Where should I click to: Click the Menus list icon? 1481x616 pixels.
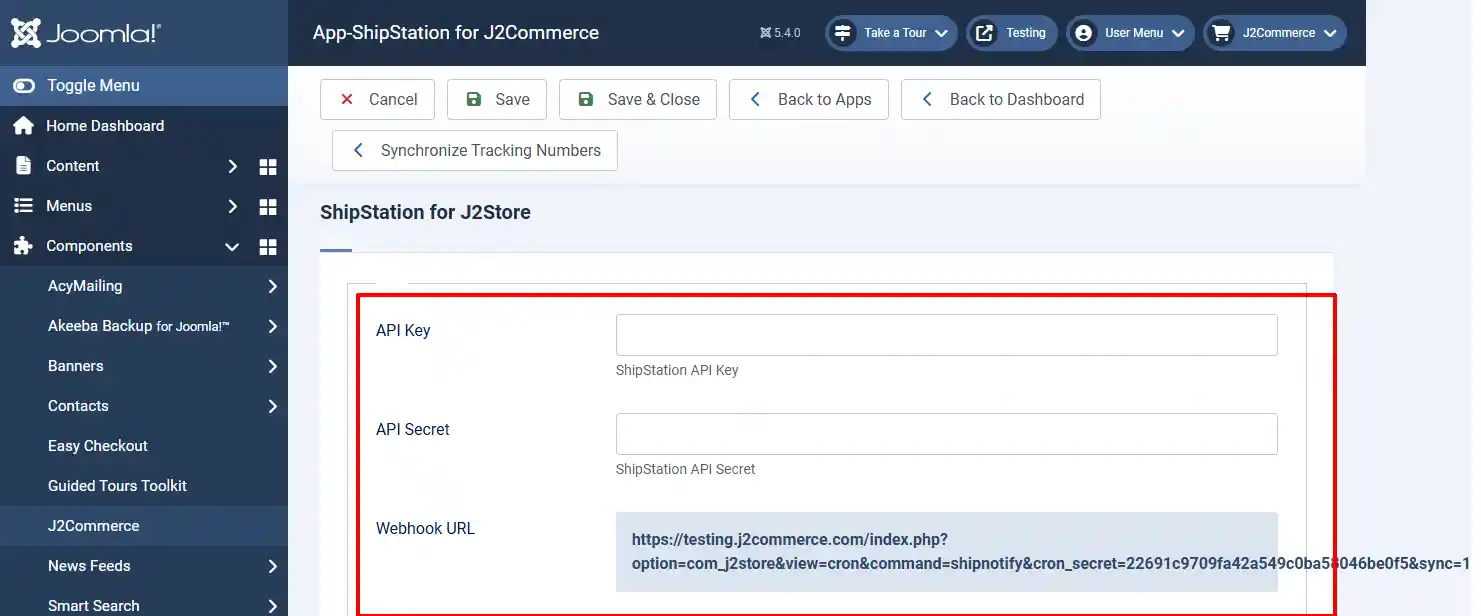pyautogui.click(x=23, y=206)
